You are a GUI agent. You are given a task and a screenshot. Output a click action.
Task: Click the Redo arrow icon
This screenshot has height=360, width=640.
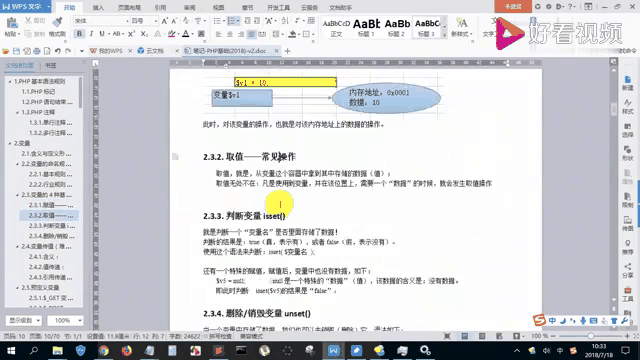[68, 51]
